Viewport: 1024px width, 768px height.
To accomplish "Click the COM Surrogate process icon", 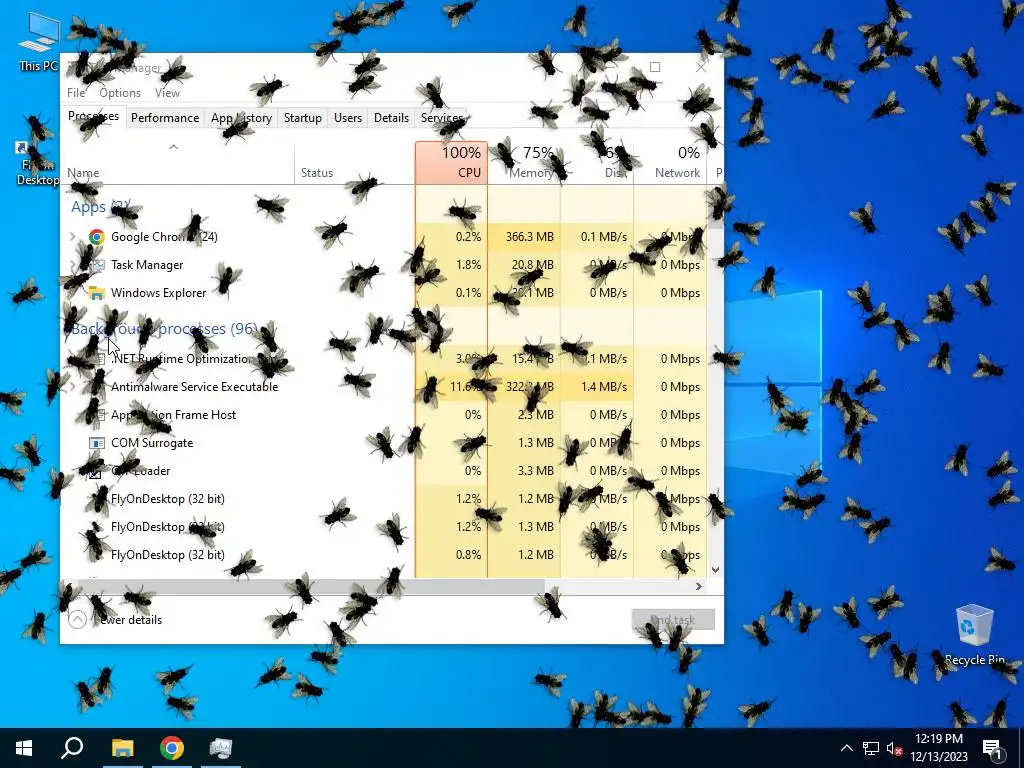I will (97, 443).
